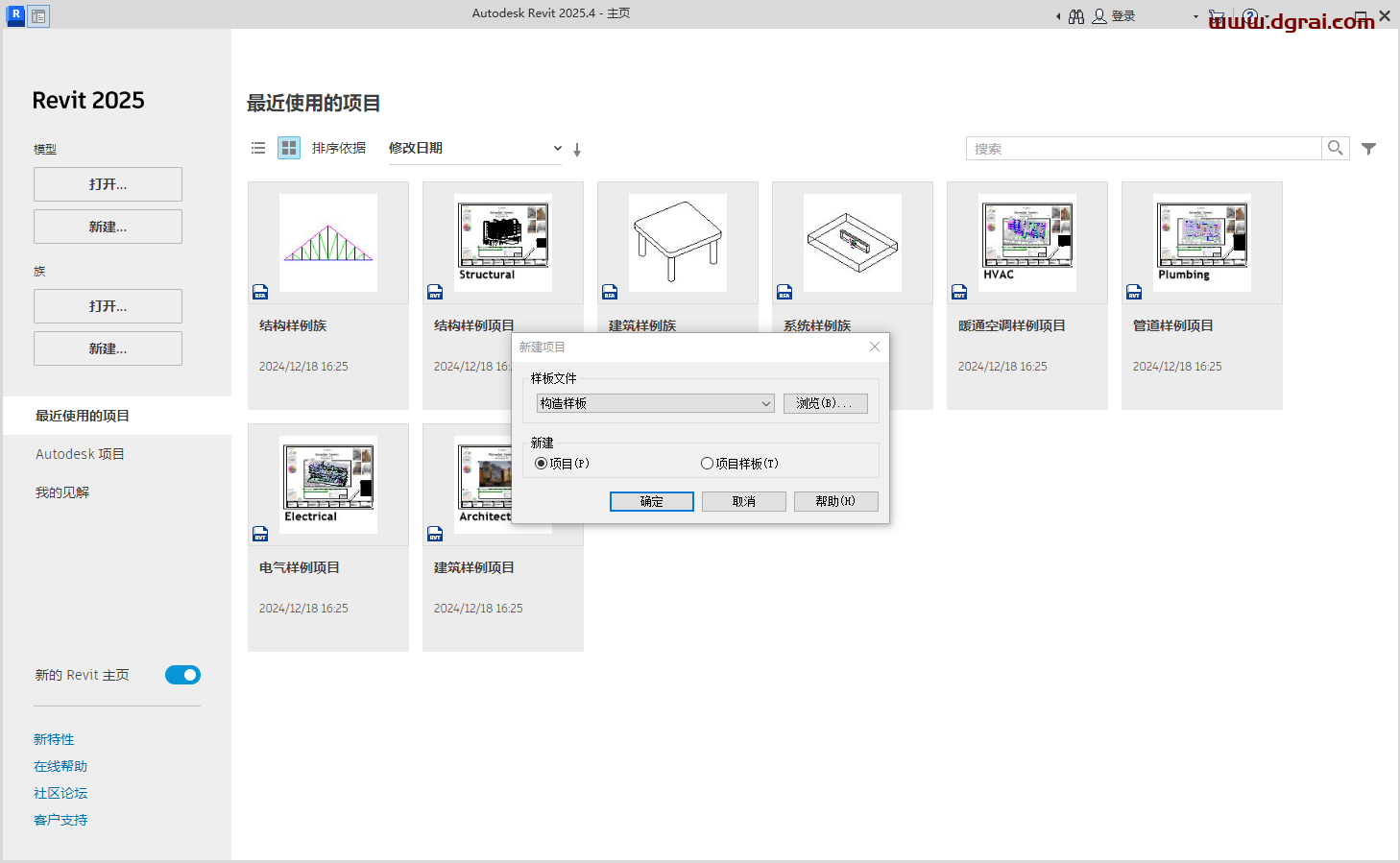Viewport: 1400px width, 863px height.
Task: Open the HVAC 暖通空调样例项目 thumbnail
Action: tap(1027, 243)
